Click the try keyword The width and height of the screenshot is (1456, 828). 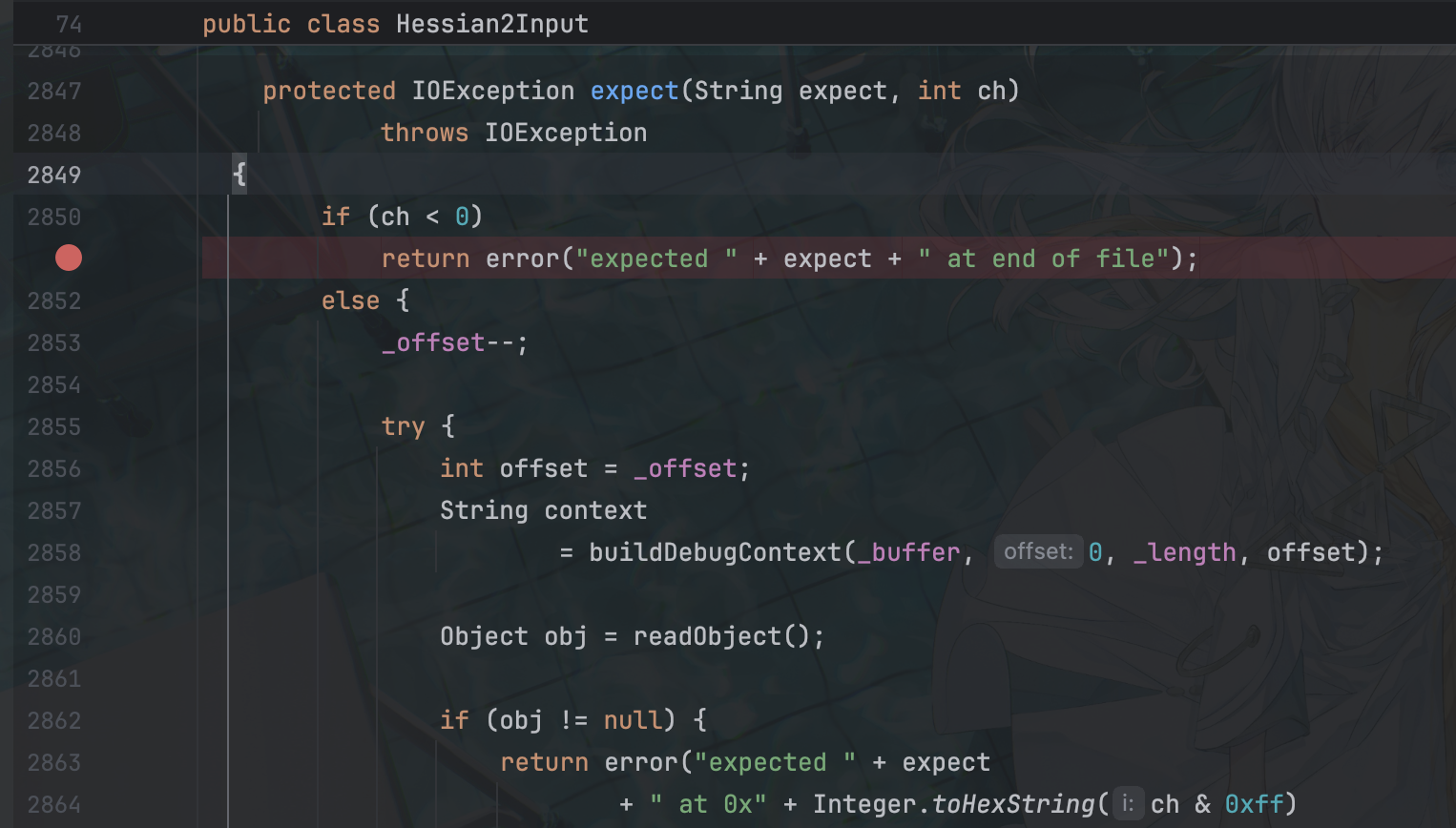tap(403, 426)
